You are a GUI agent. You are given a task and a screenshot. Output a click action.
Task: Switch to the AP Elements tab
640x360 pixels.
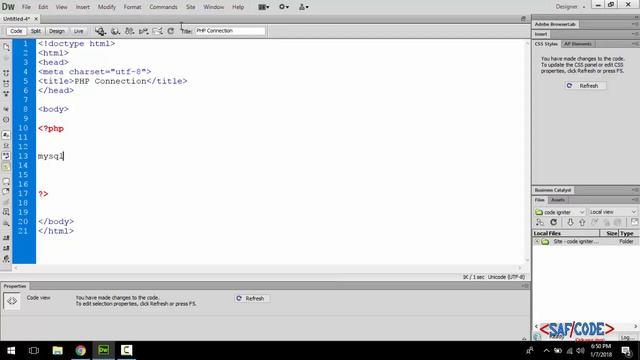point(578,44)
